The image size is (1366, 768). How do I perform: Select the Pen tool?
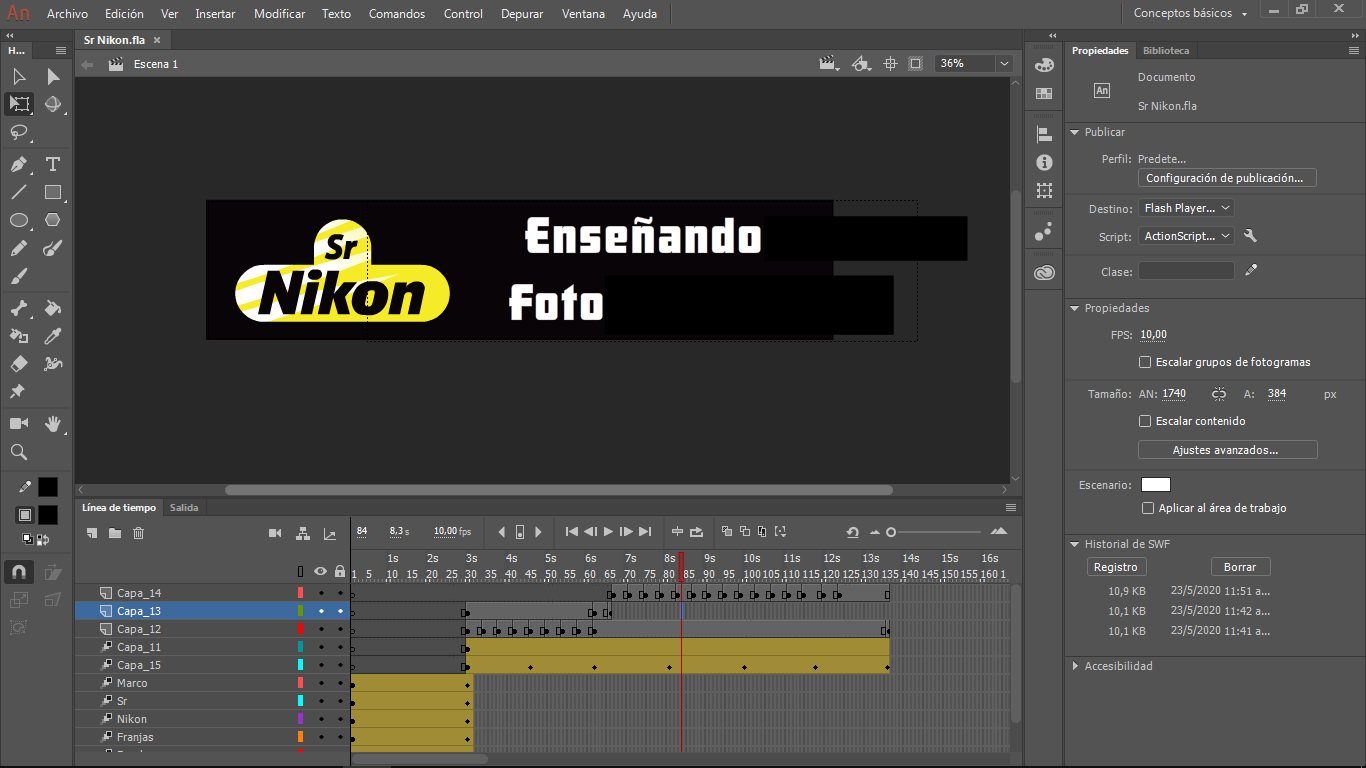pyautogui.click(x=18, y=165)
